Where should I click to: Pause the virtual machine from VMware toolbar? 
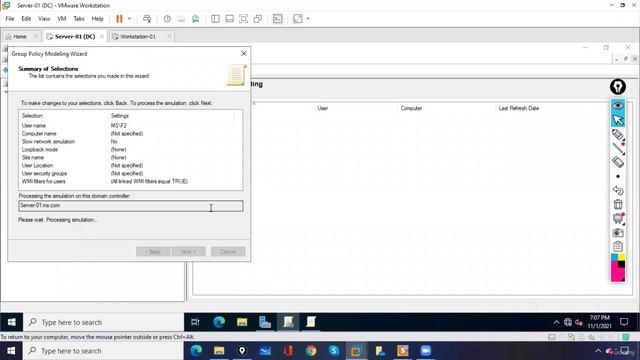119,19
